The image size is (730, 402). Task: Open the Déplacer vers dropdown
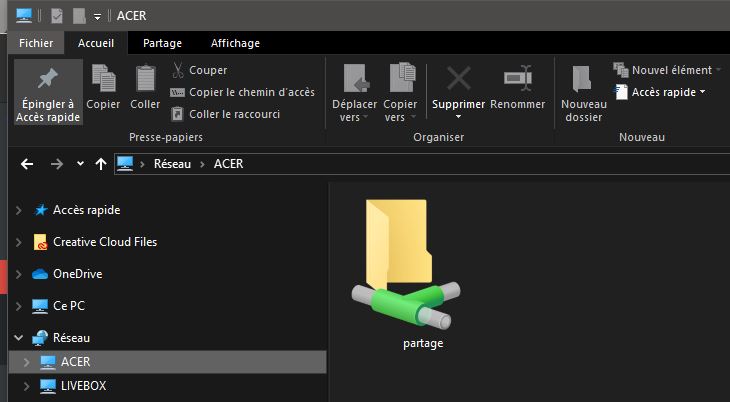pos(355,93)
